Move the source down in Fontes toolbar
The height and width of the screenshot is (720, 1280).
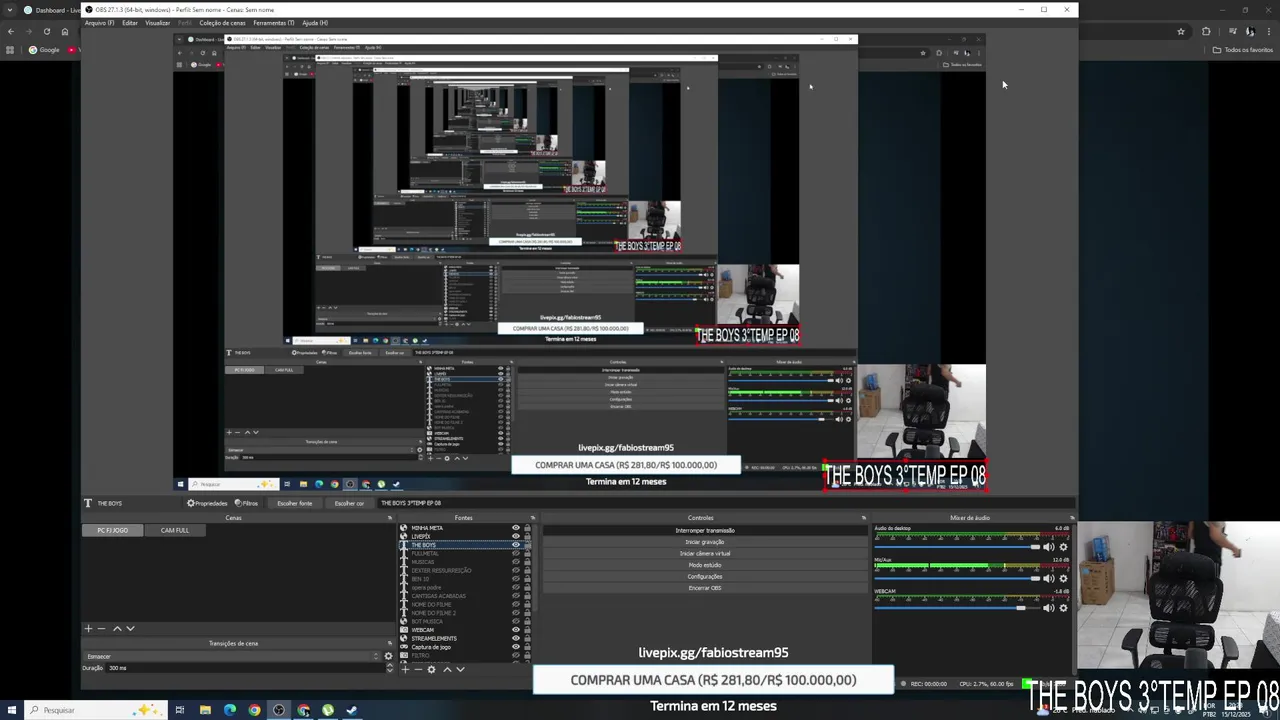460,669
